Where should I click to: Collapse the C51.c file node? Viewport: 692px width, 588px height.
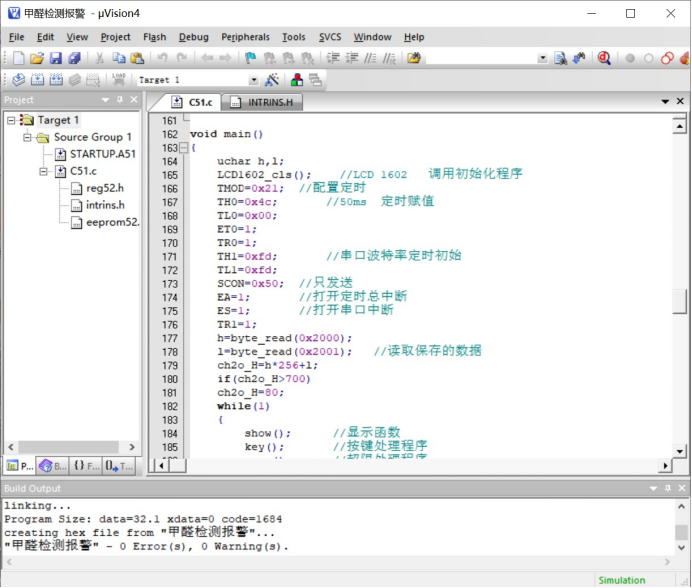pyautogui.click(x=43, y=171)
